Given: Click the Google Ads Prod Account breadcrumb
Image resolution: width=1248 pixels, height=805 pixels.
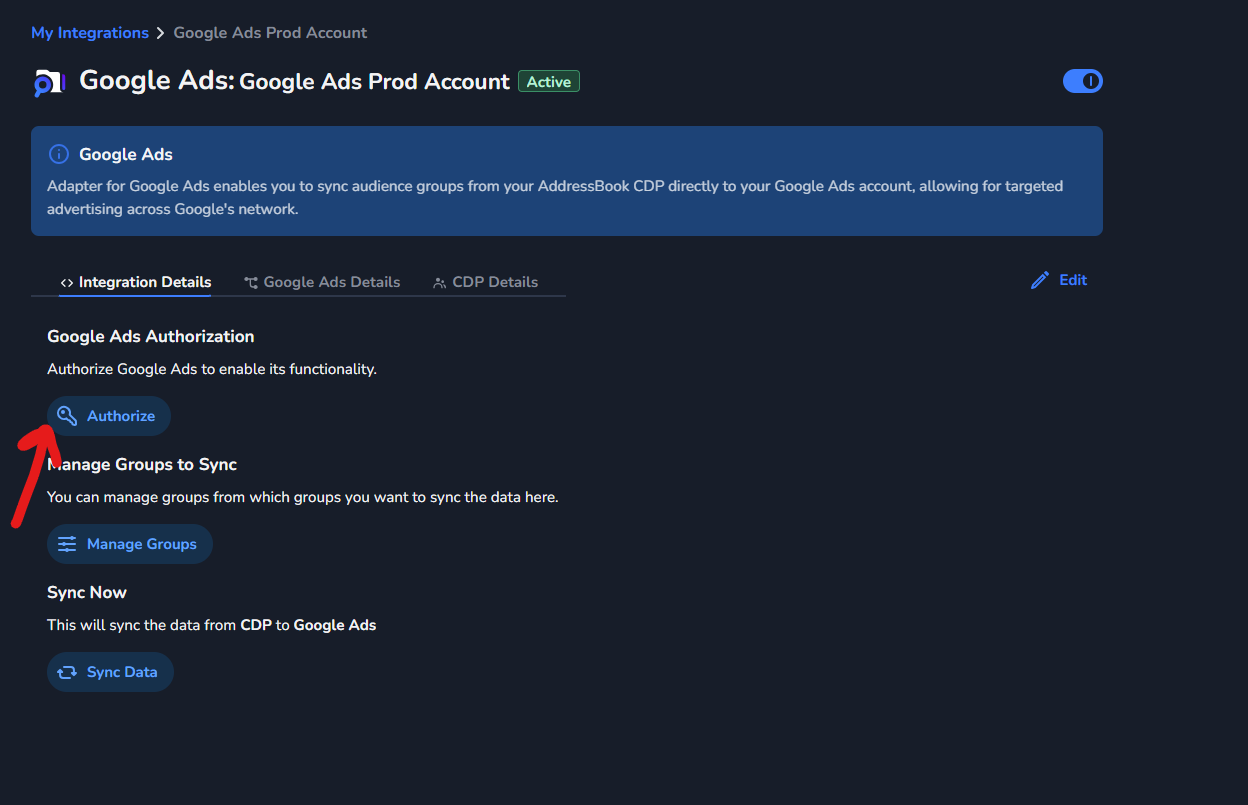Looking at the screenshot, I should [x=270, y=33].
